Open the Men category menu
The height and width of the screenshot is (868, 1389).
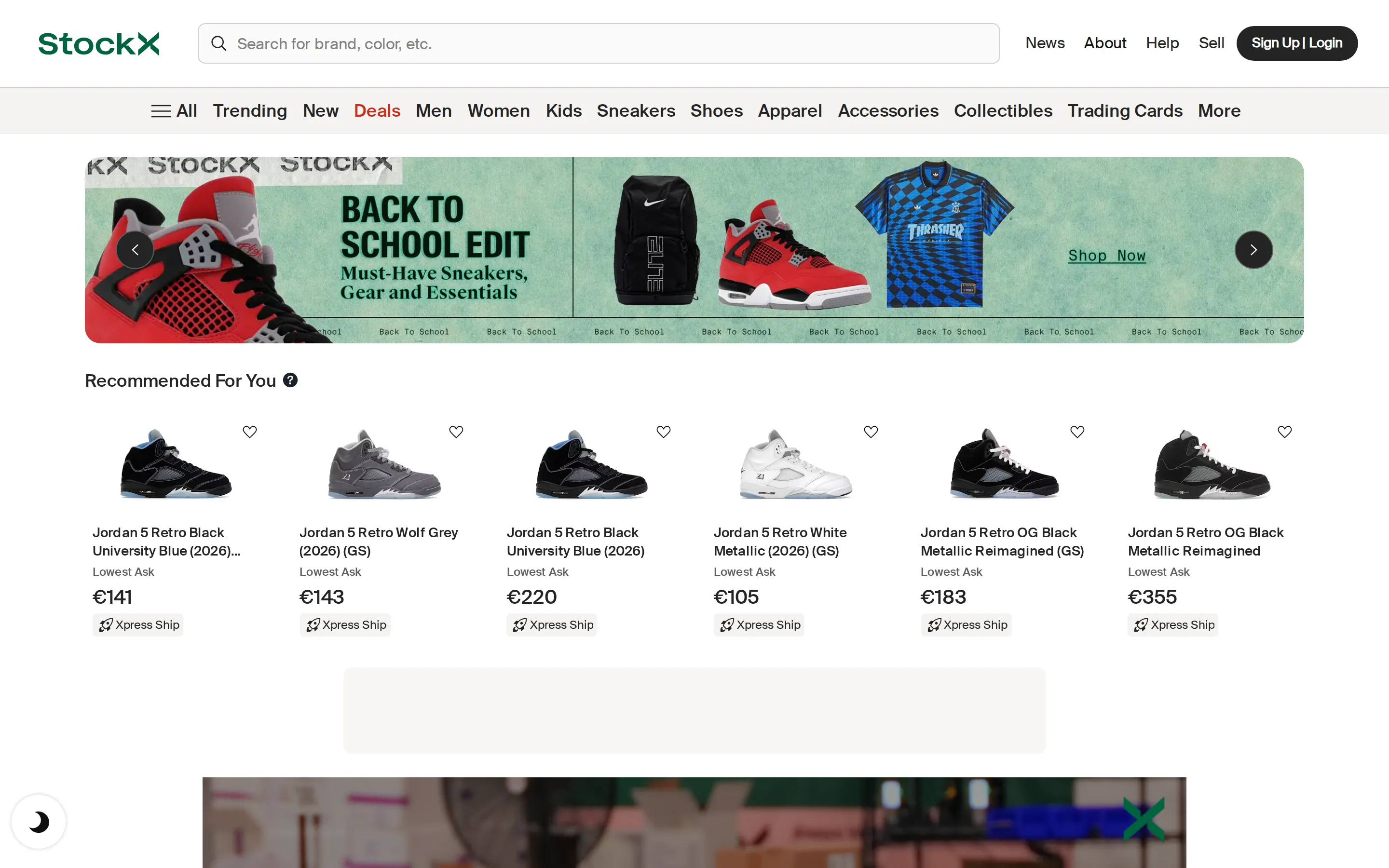click(434, 111)
